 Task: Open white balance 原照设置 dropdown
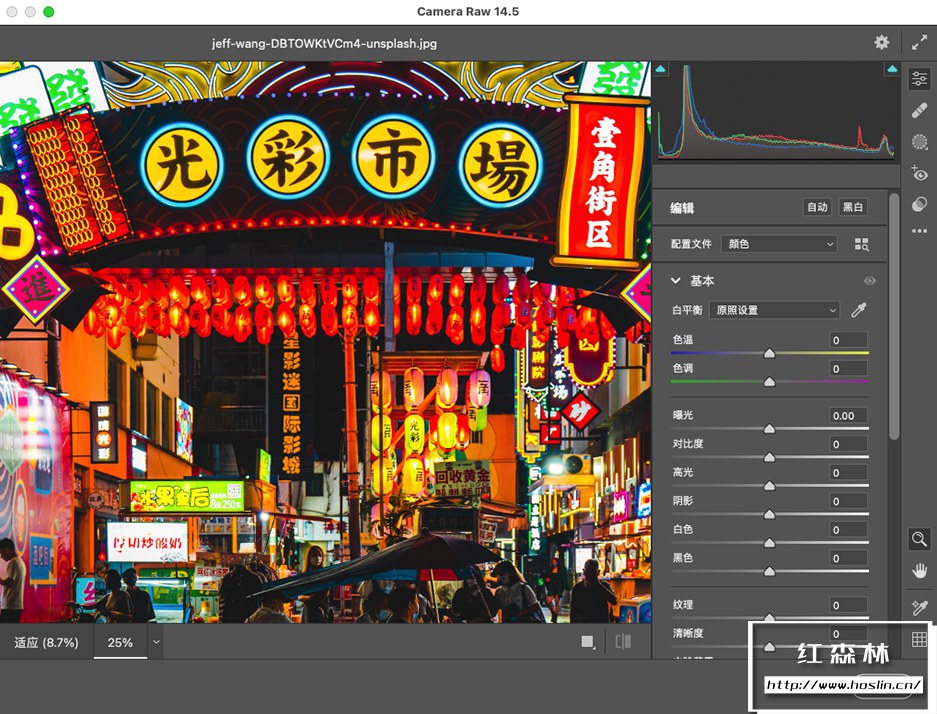tap(774, 311)
